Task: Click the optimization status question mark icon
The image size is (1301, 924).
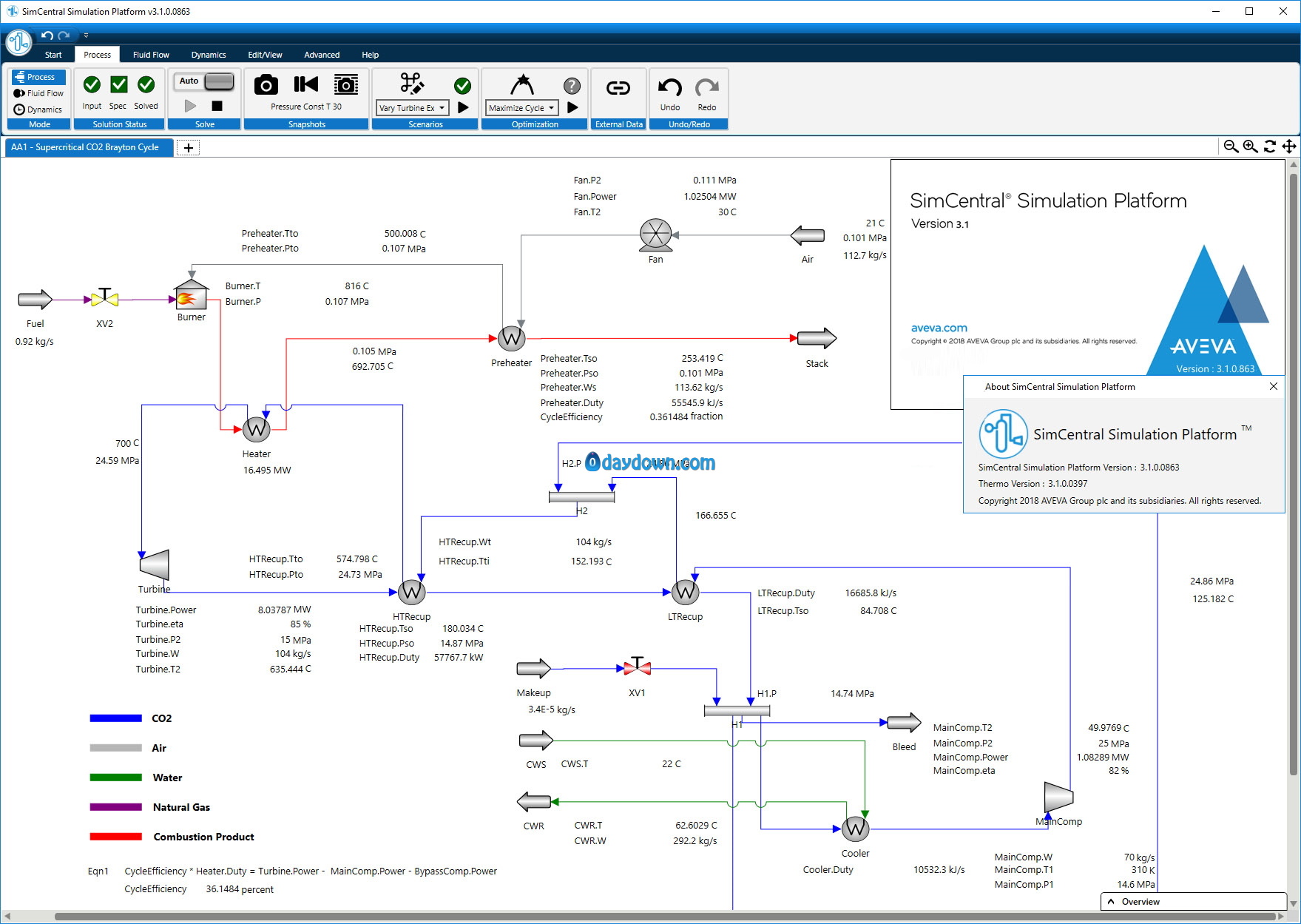Action: coord(572,86)
